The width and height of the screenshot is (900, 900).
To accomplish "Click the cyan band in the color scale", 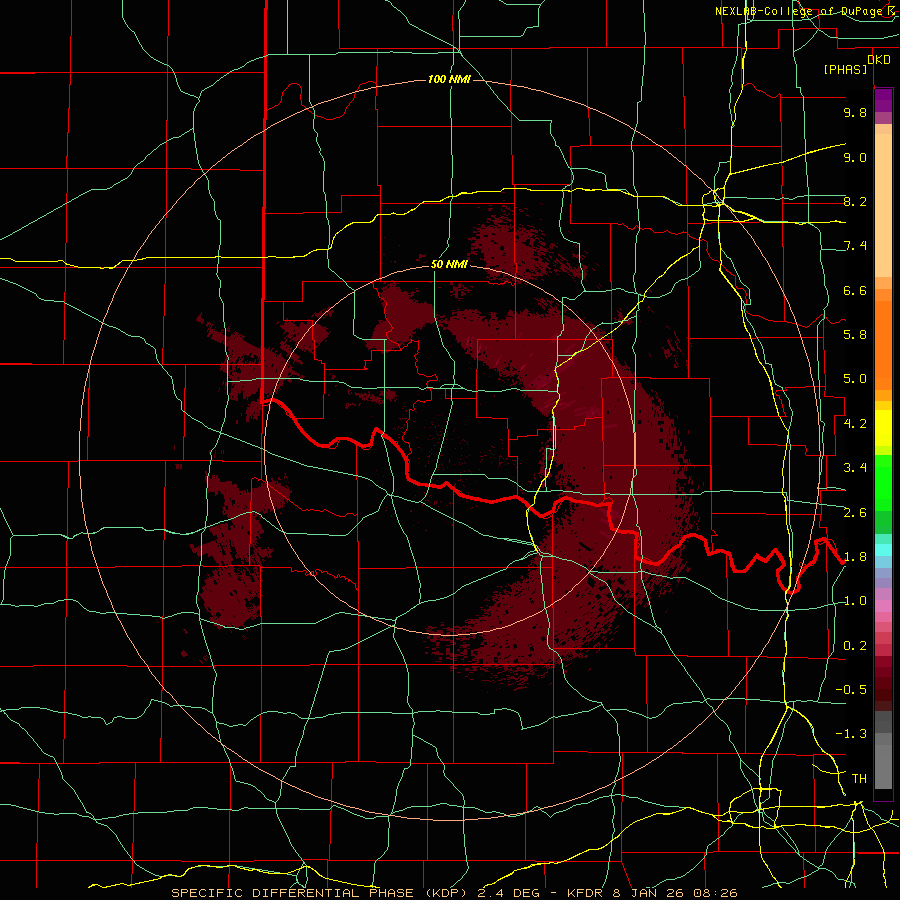I will click(883, 550).
